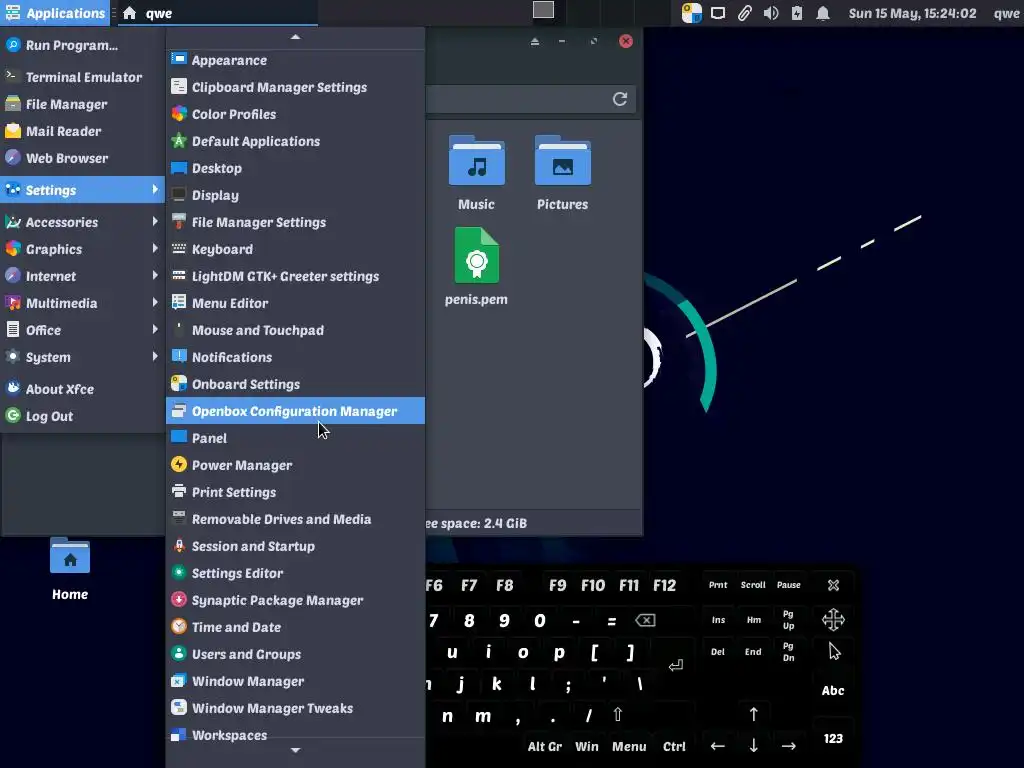Open Desktop settings entry
This screenshot has width=1024, height=768.
(x=295, y=168)
